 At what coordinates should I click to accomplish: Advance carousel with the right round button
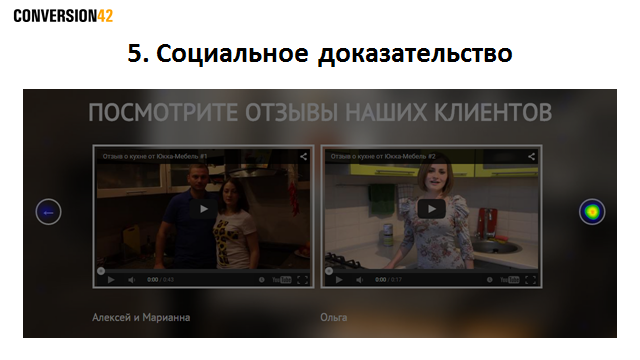[x=592, y=212]
